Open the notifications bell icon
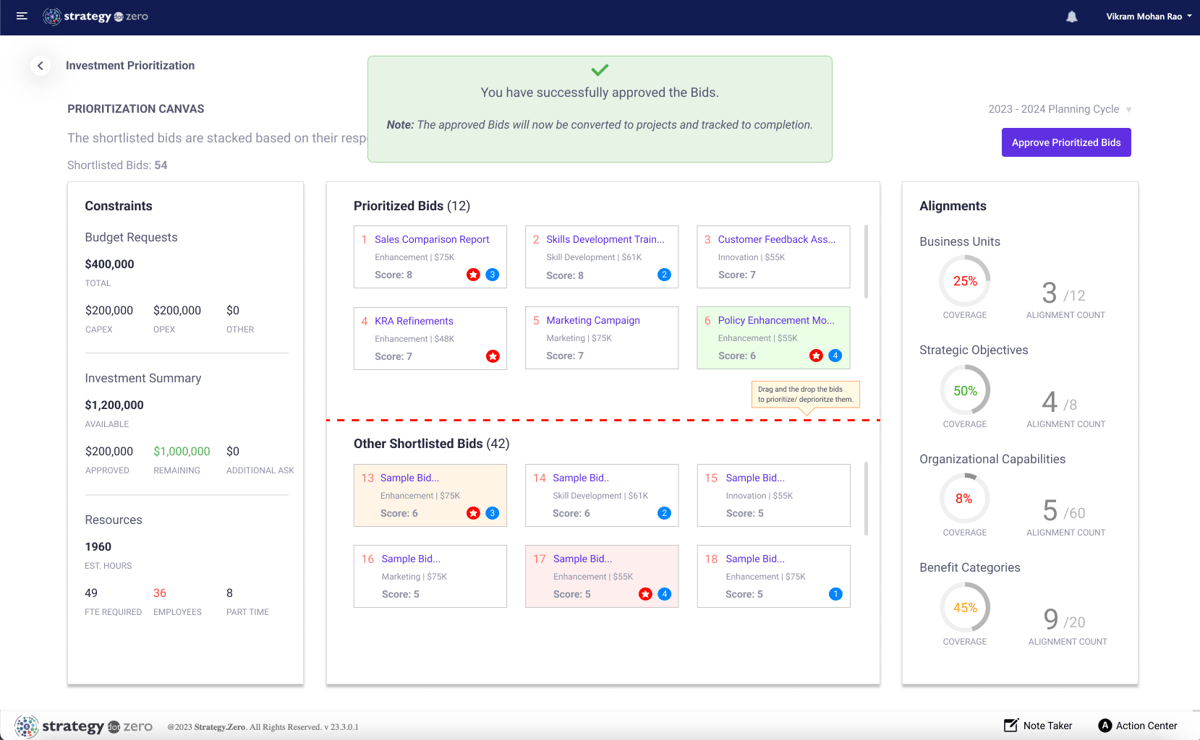 coord(1071,17)
